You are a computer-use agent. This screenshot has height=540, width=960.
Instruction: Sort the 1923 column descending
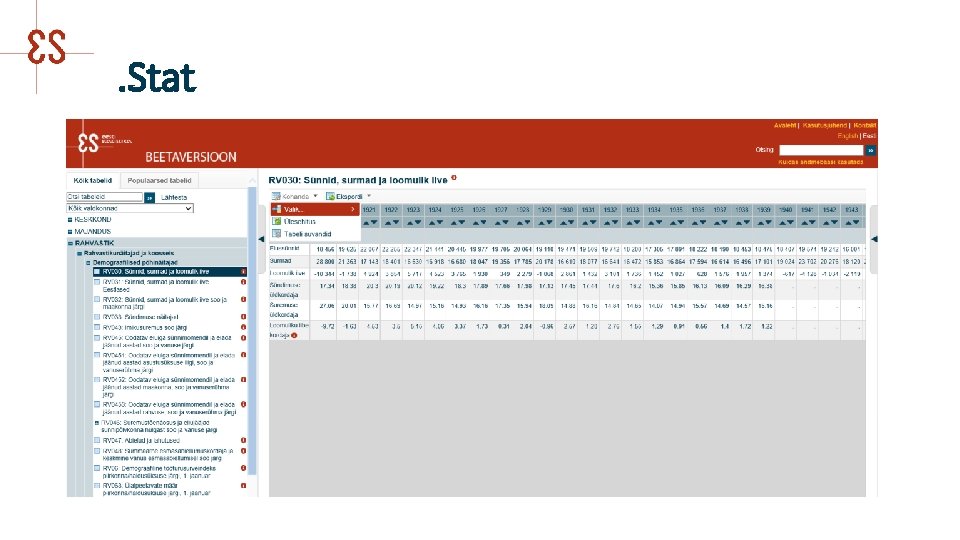pos(418,223)
